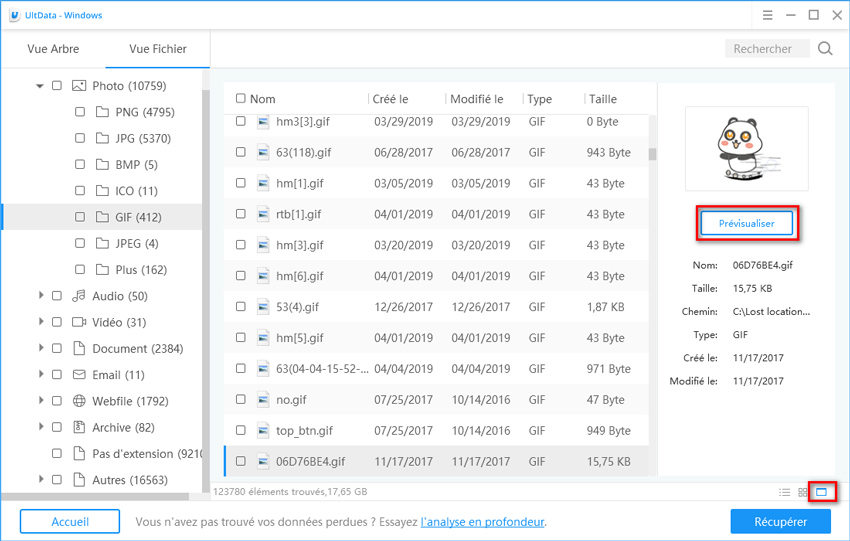Collapse the Photo category
The image size is (850, 541).
[x=40, y=86]
